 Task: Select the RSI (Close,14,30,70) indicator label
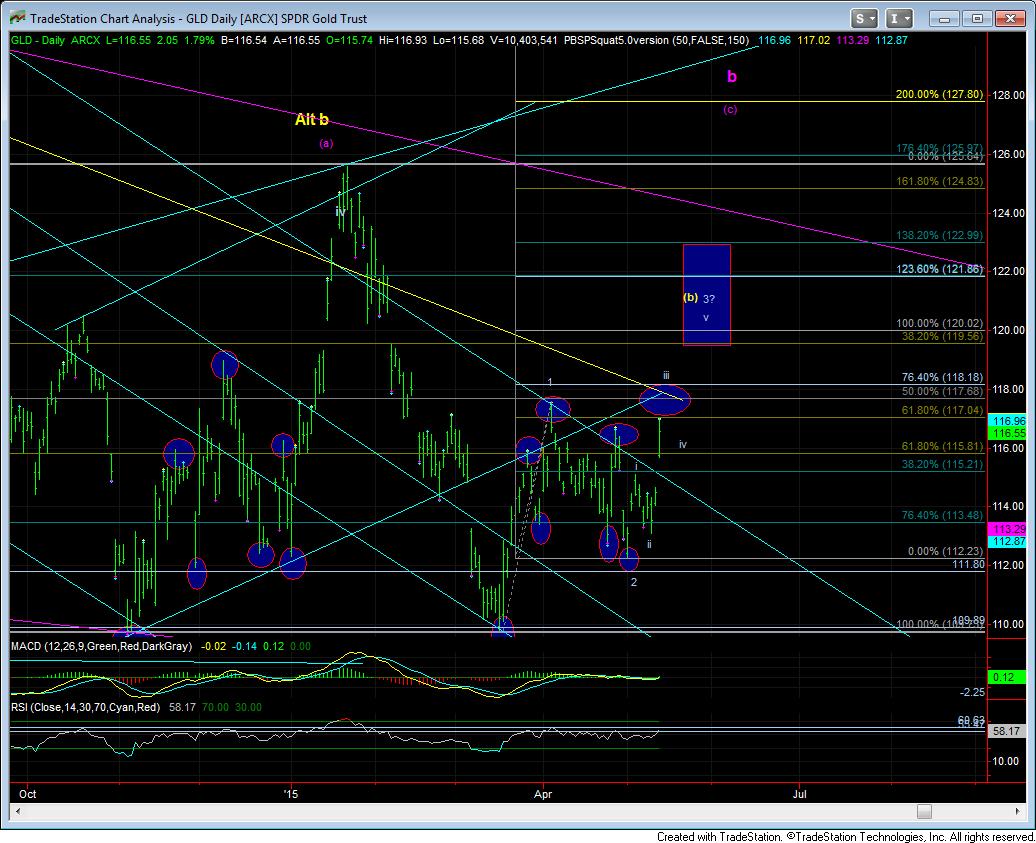85,707
